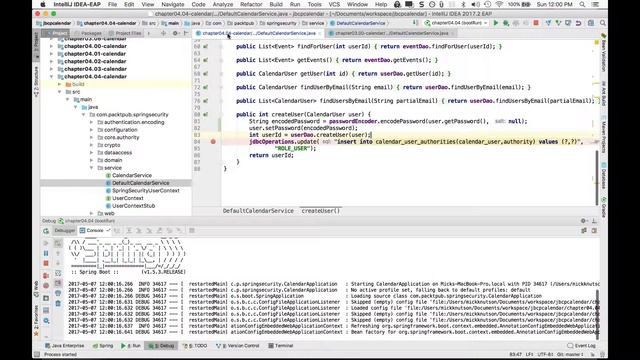Expand chapter04.00-calendar module
The width and height of the screenshot is (640, 360).
pyautogui.click(x=51, y=46)
